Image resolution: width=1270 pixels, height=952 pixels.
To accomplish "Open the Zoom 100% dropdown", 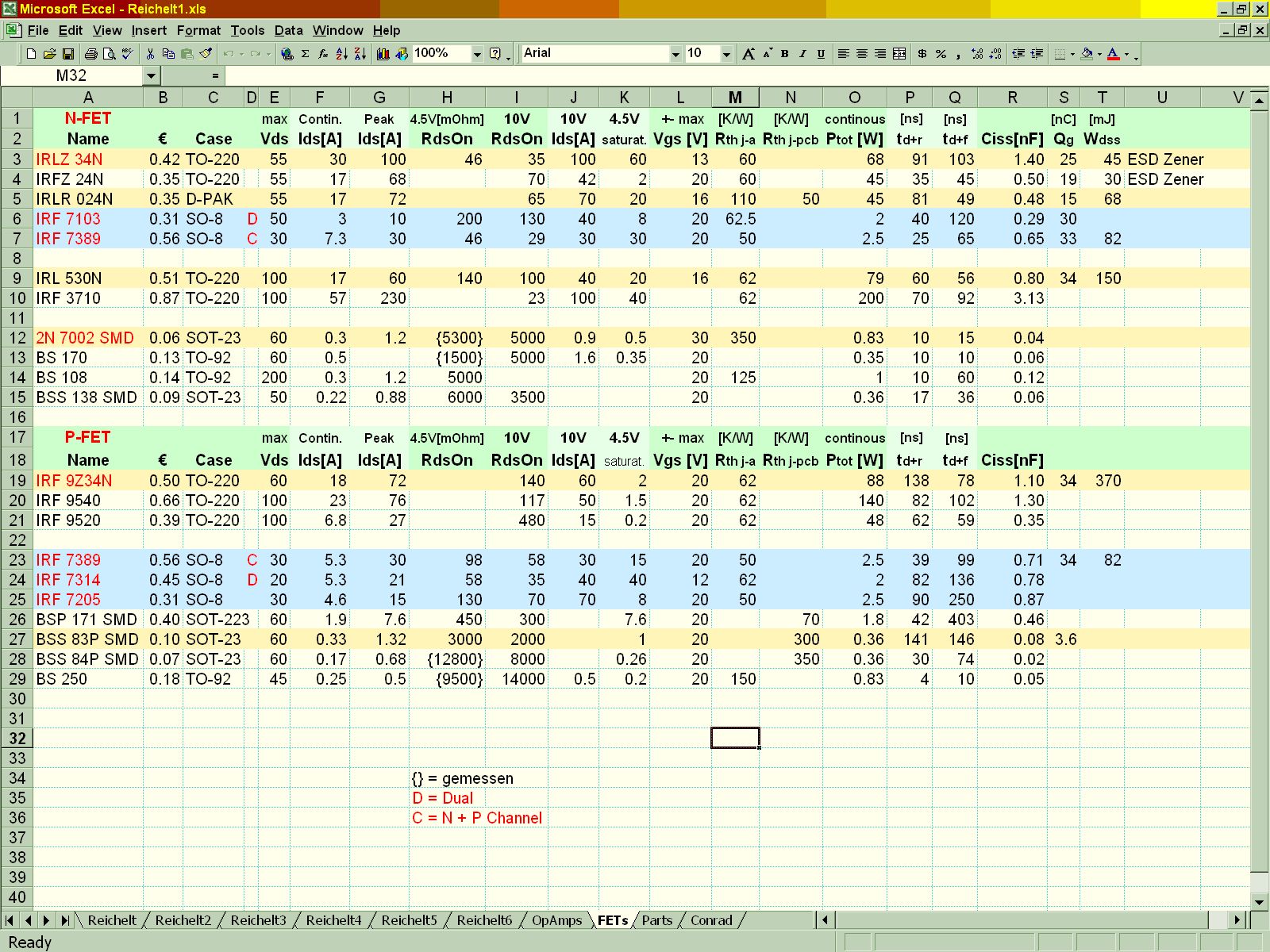I will pos(477,54).
